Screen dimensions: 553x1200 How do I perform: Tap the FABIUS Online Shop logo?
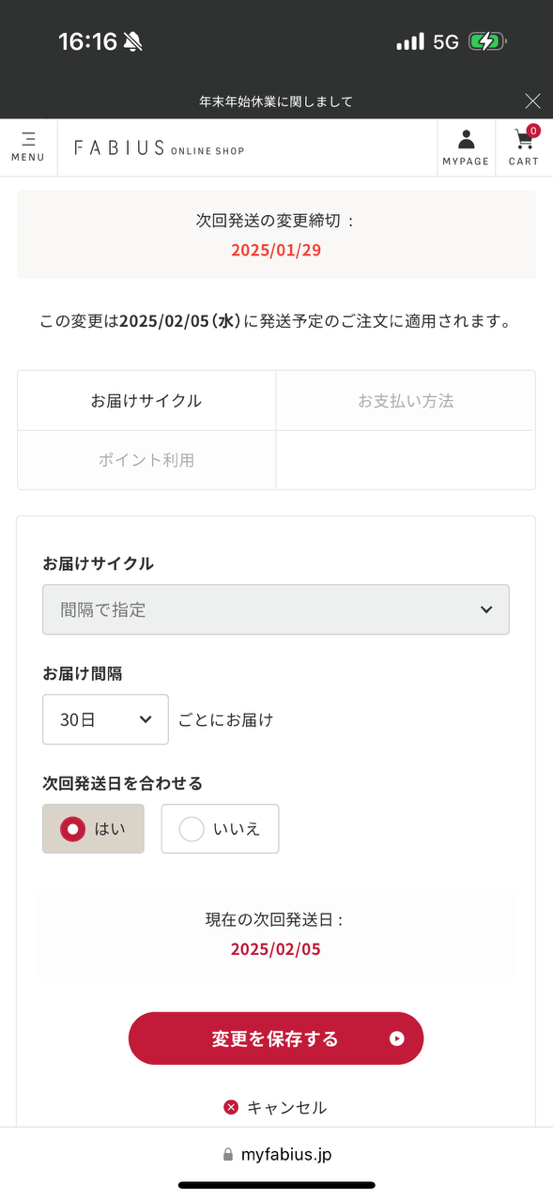pos(159,148)
